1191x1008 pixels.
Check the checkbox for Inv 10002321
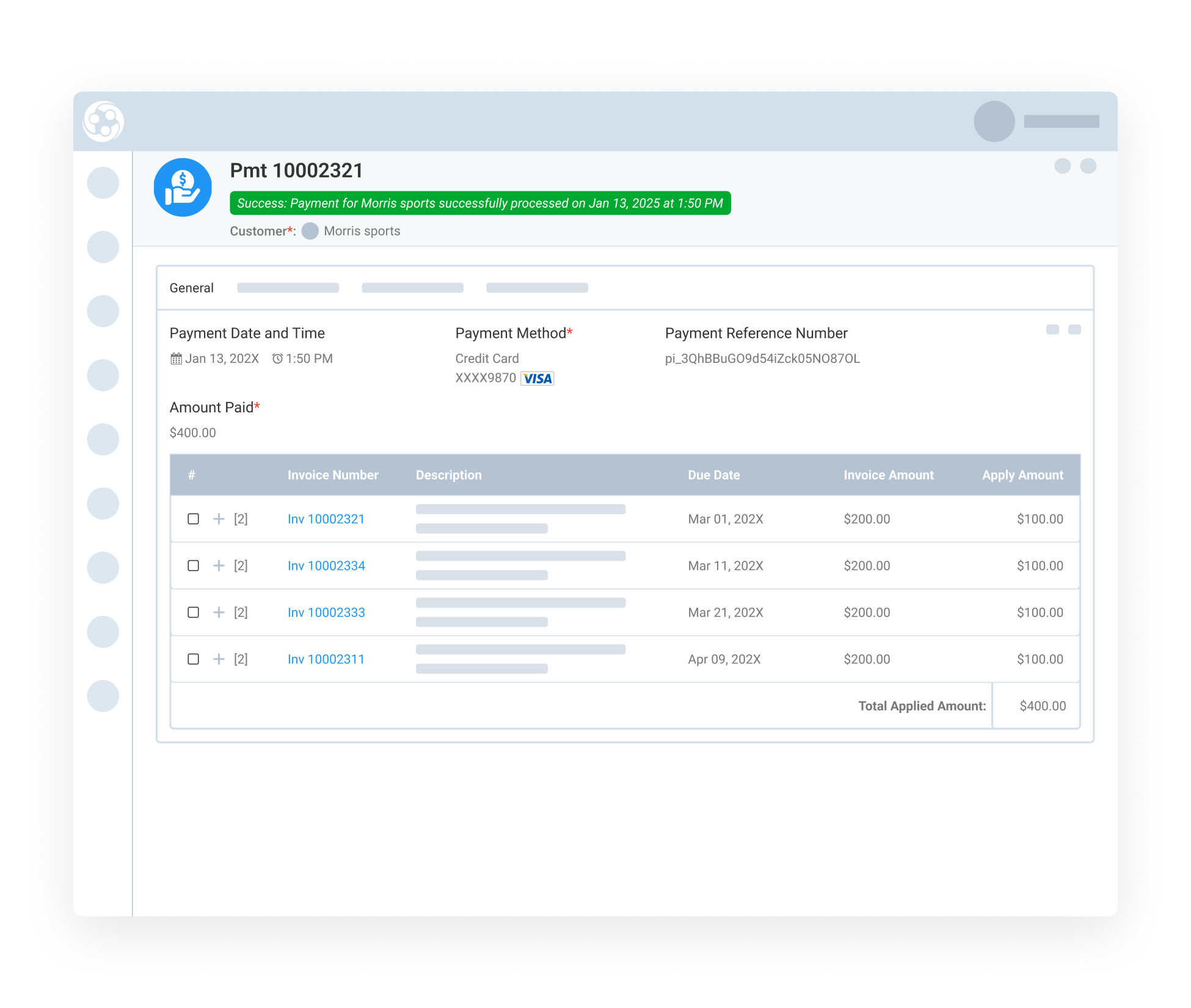click(x=194, y=519)
